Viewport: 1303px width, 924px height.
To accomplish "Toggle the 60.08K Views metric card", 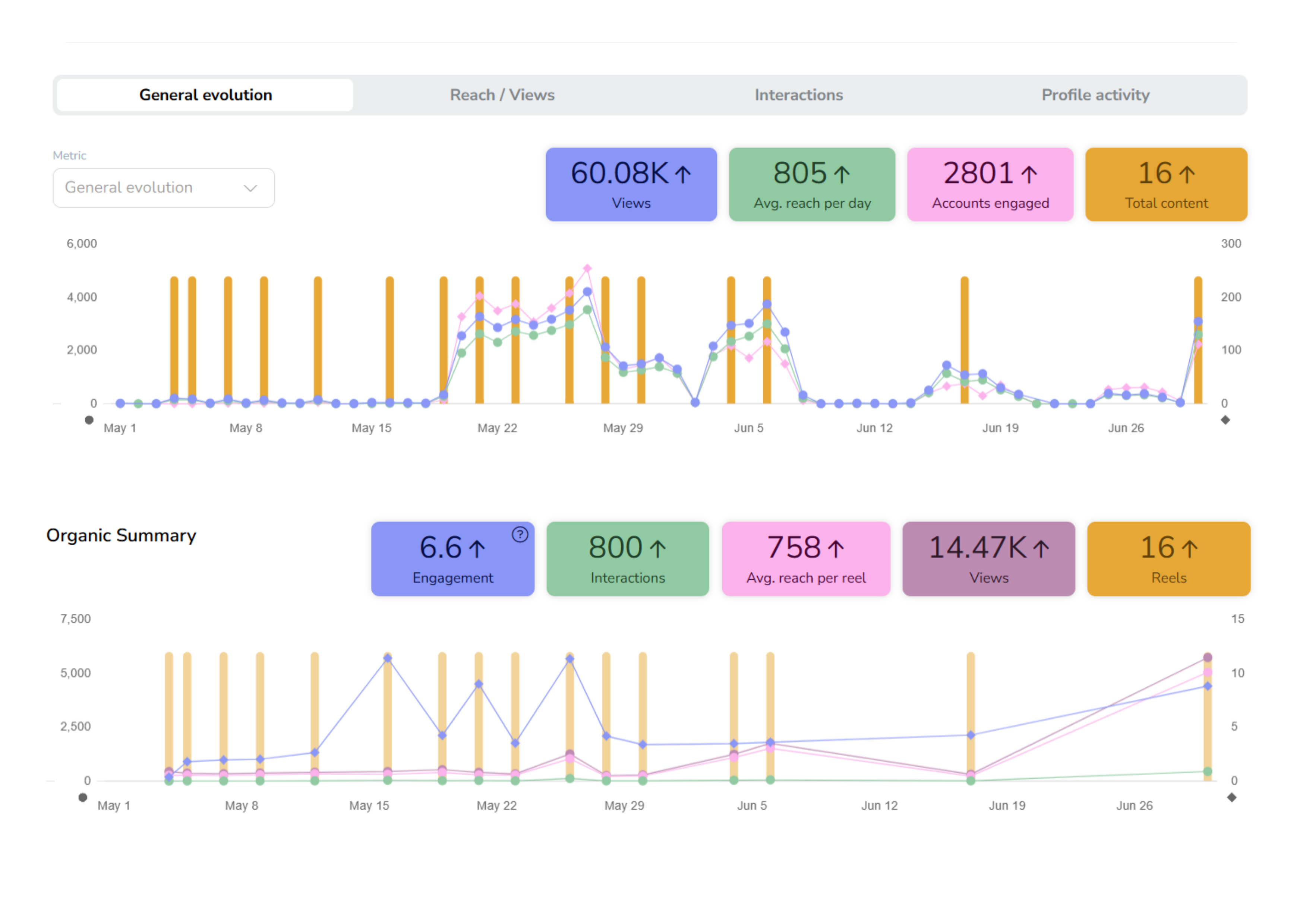I will [x=631, y=185].
